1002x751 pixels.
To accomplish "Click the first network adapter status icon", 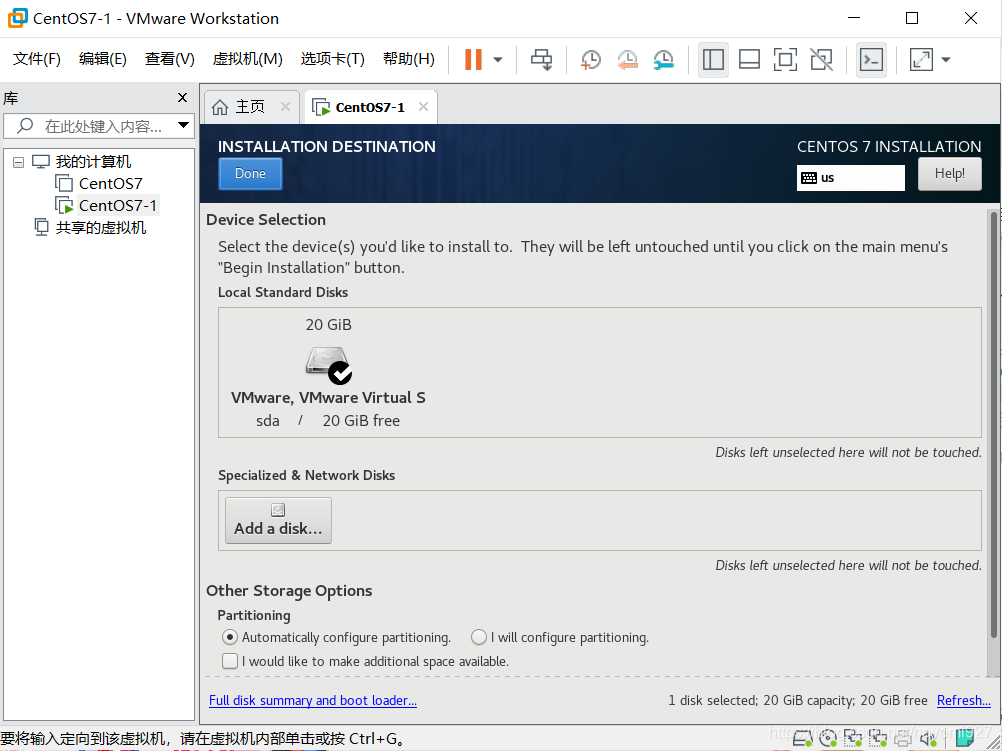I will pos(852,739).
